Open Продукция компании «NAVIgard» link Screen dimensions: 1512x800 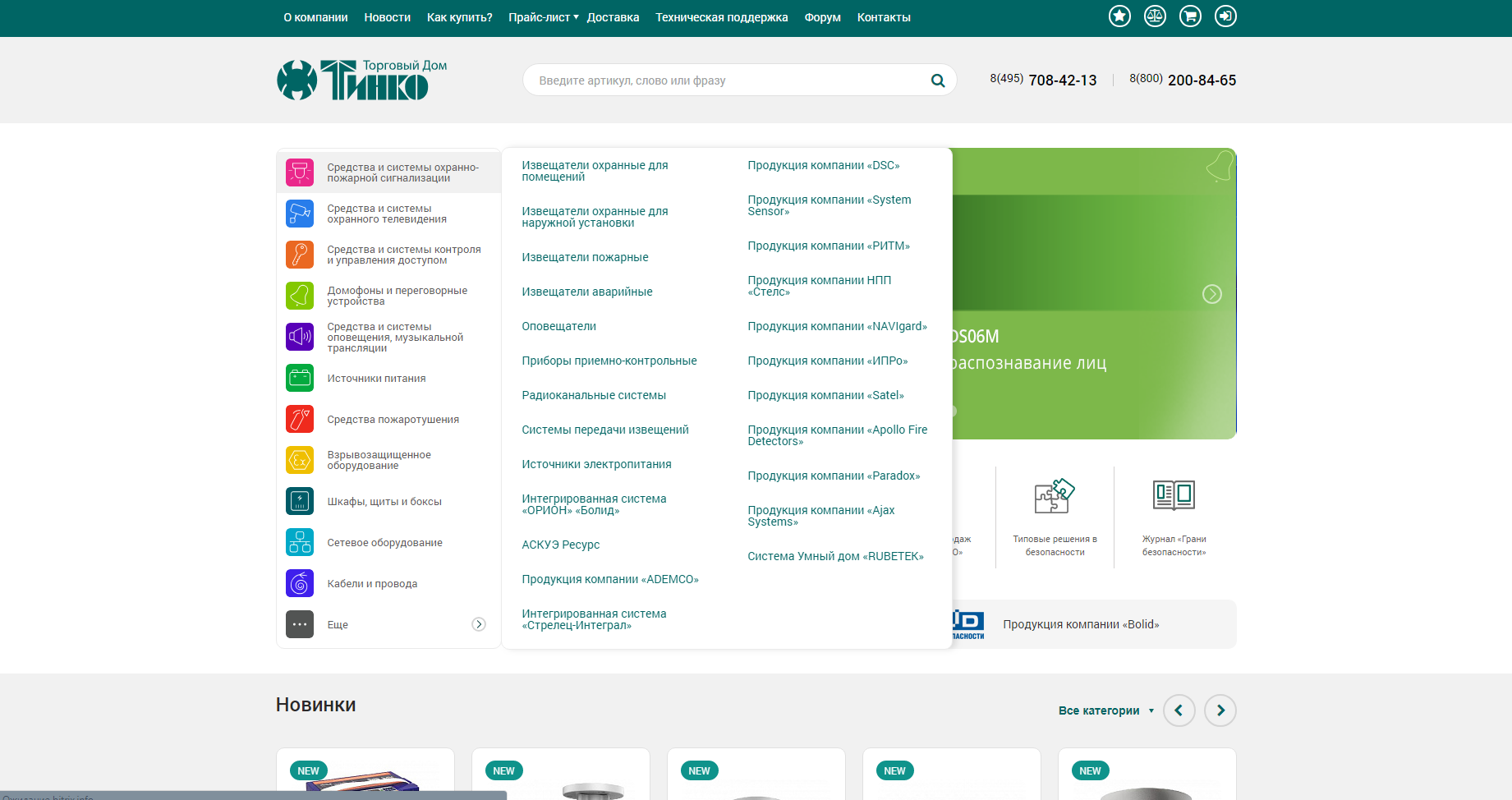(838, 326)
